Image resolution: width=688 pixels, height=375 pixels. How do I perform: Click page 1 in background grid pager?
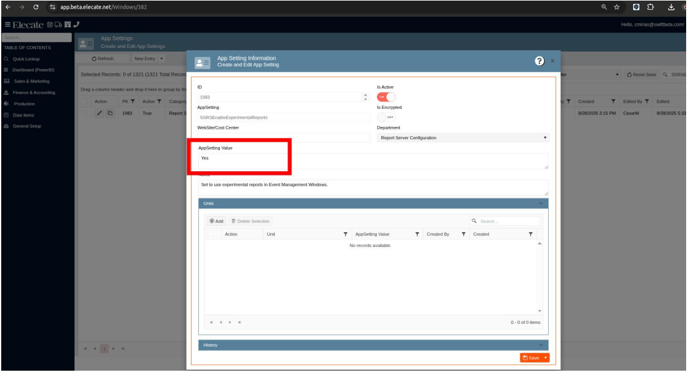[104, 349]
